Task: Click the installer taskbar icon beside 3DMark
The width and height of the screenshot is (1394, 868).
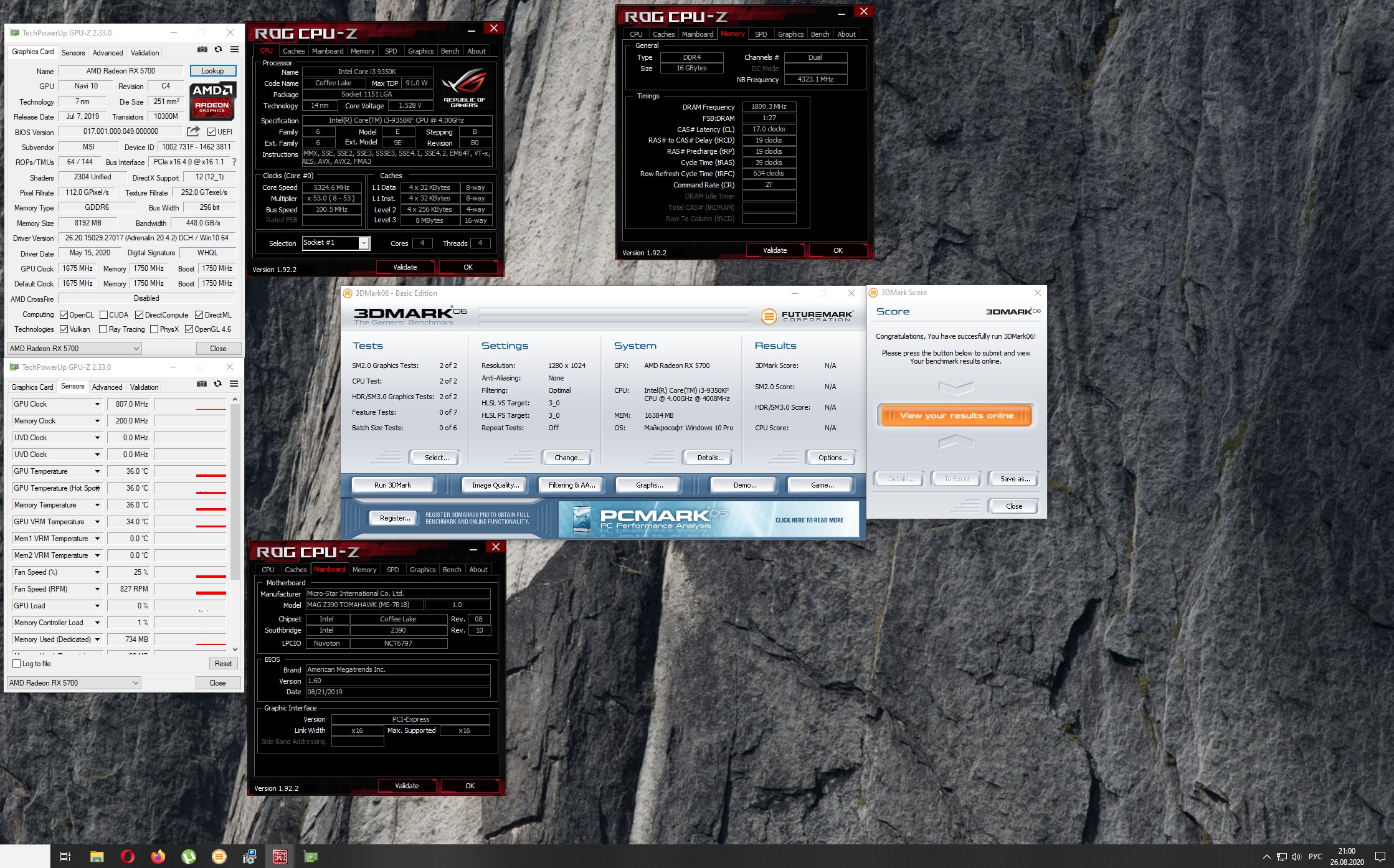Action: click(250, 857)
